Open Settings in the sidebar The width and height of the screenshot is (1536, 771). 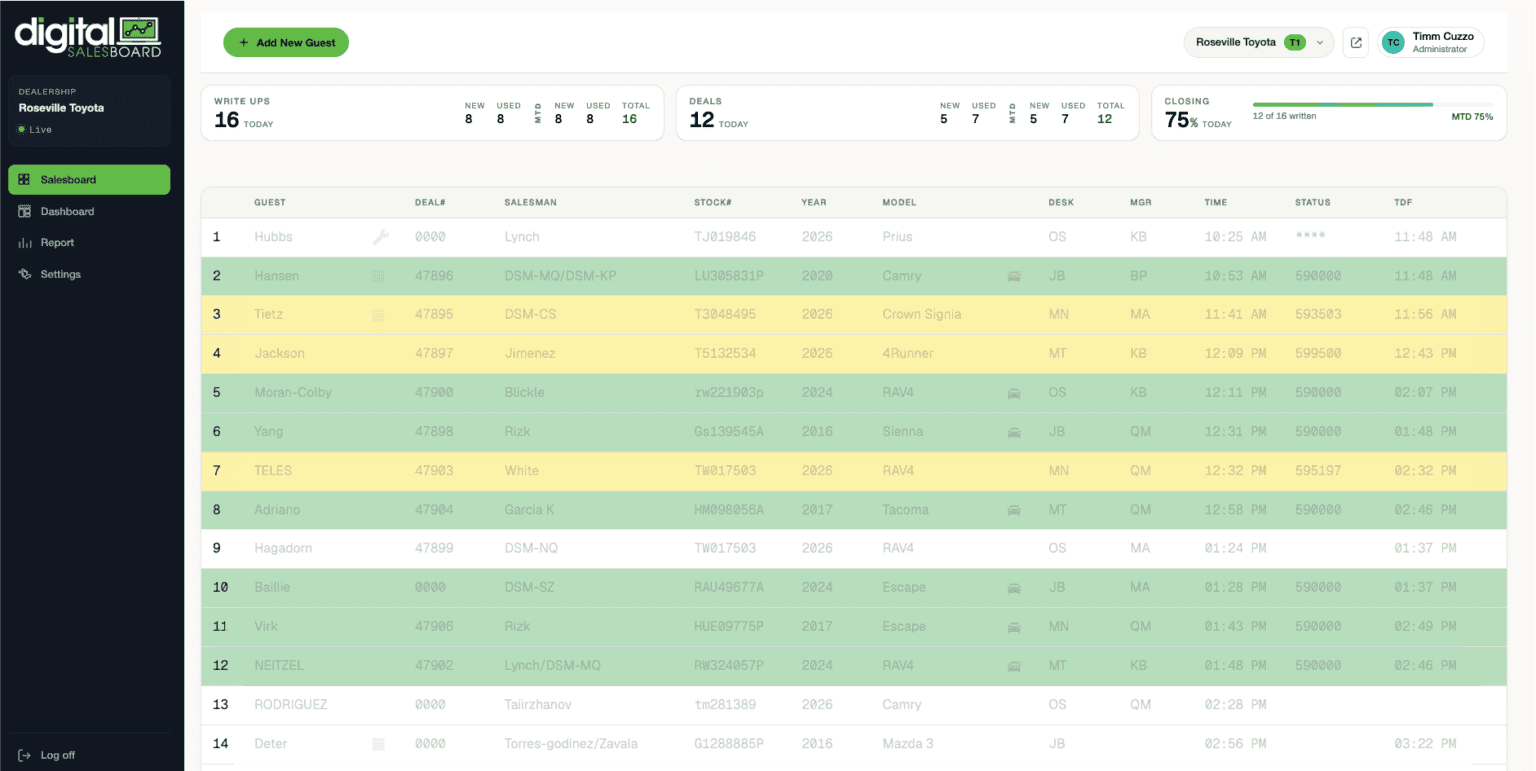(89, 274)
